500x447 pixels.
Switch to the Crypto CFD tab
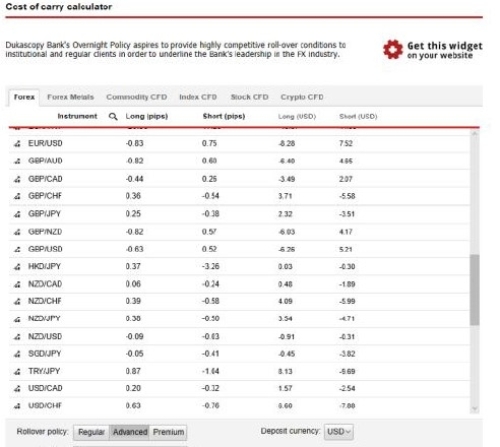[x=302, y=97]
